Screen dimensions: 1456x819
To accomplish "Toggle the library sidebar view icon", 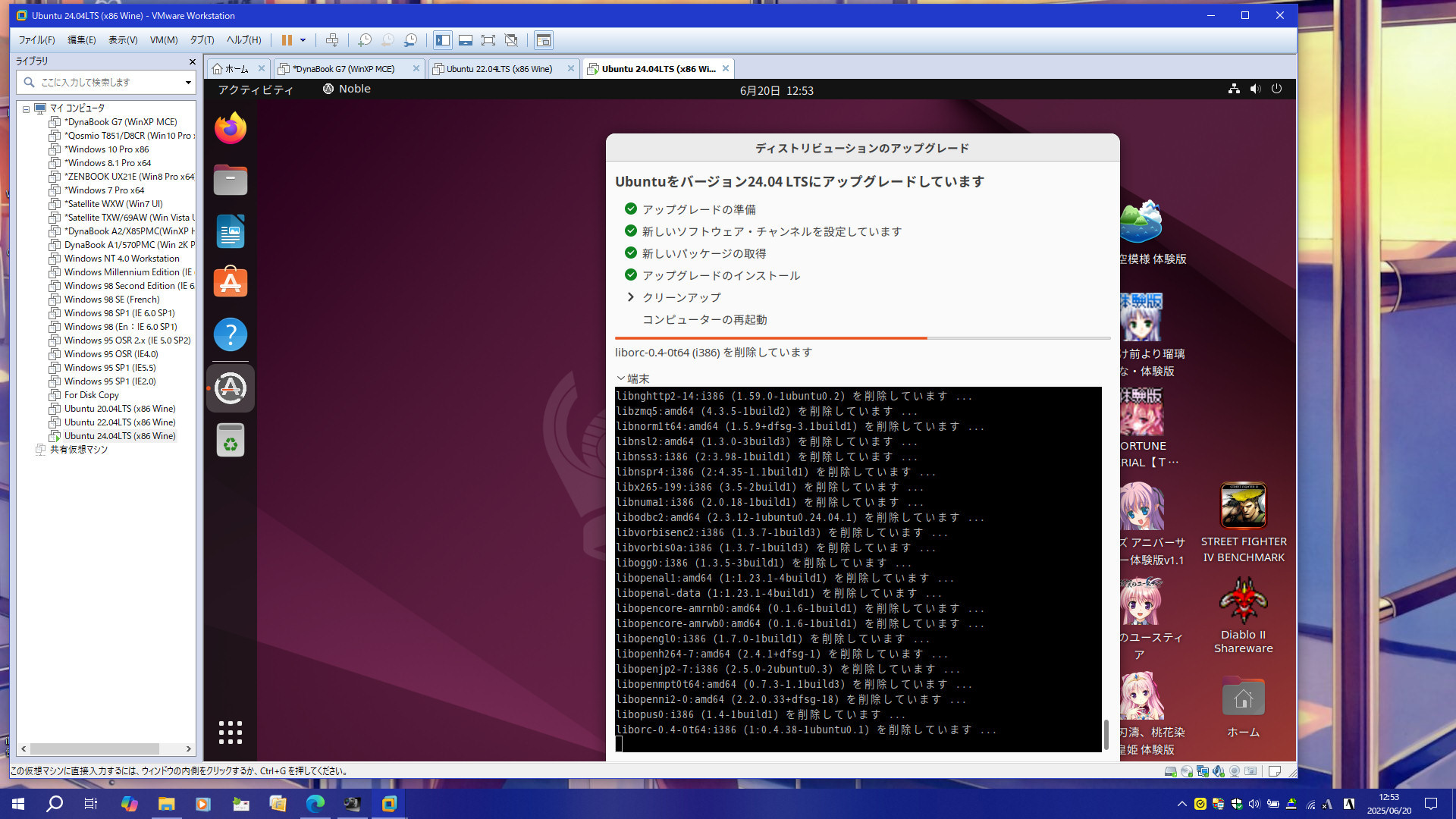I will tap(443, 40).
